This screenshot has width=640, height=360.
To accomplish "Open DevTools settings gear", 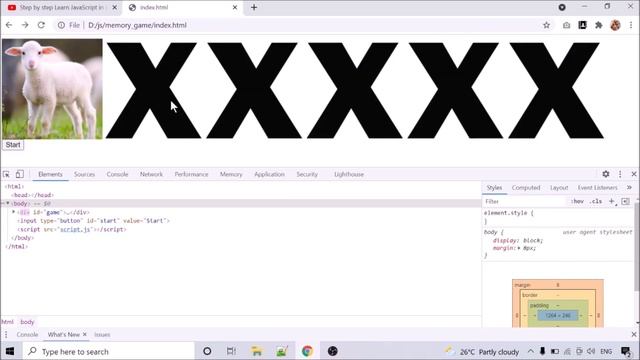I will coord(606,174).
